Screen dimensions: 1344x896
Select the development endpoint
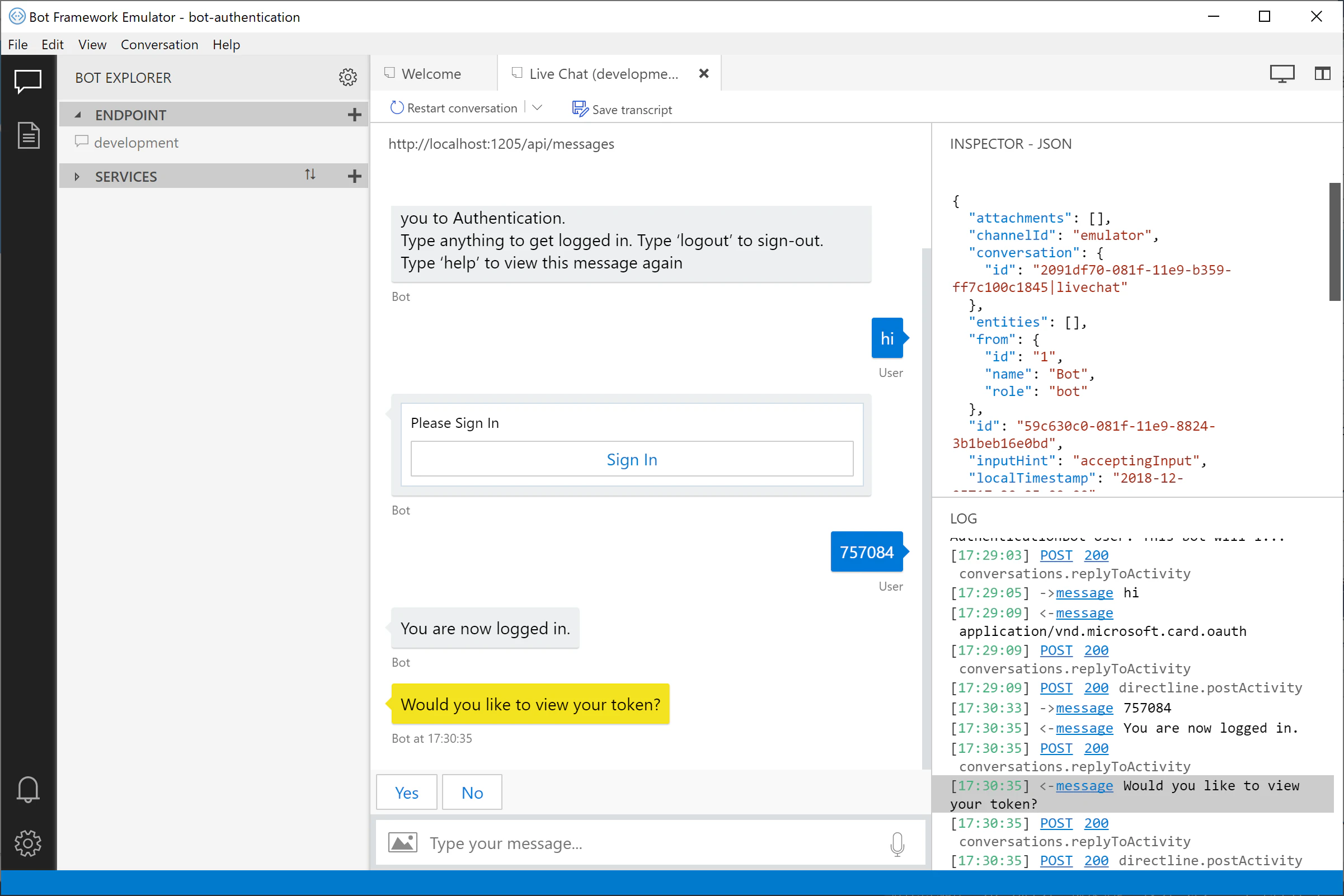135,142
